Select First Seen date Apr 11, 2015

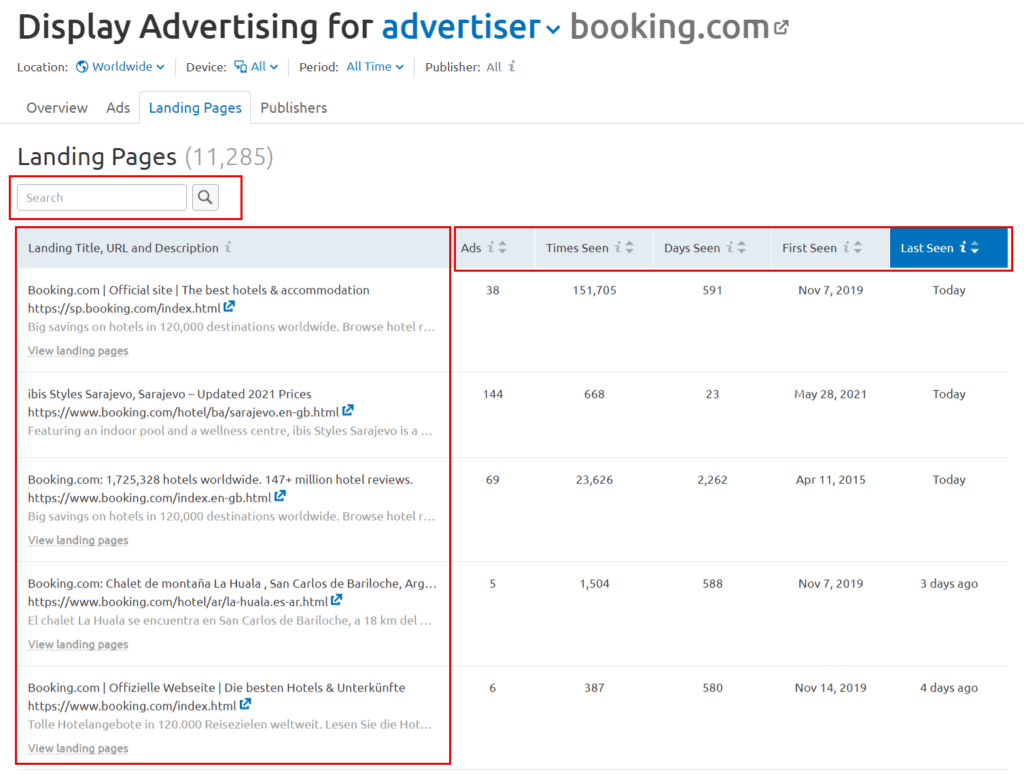(830, 479)
